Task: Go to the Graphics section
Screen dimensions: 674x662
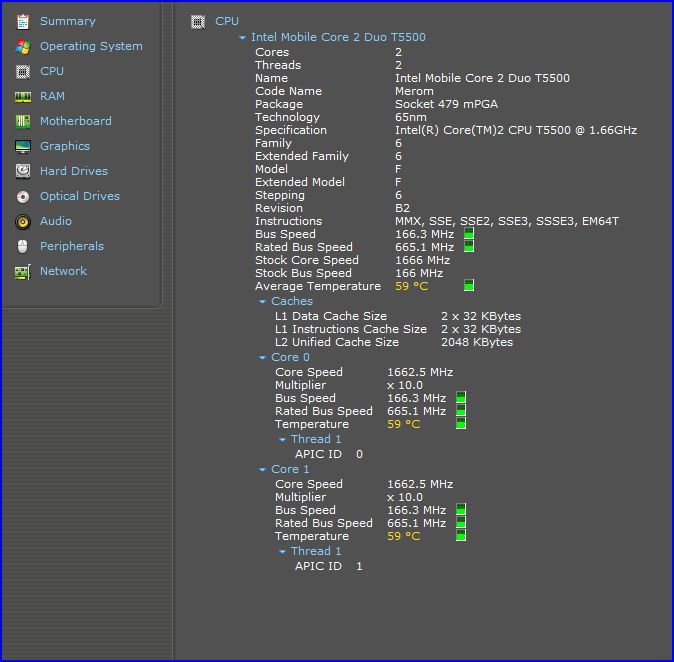Action: click(x=65, y=146)
